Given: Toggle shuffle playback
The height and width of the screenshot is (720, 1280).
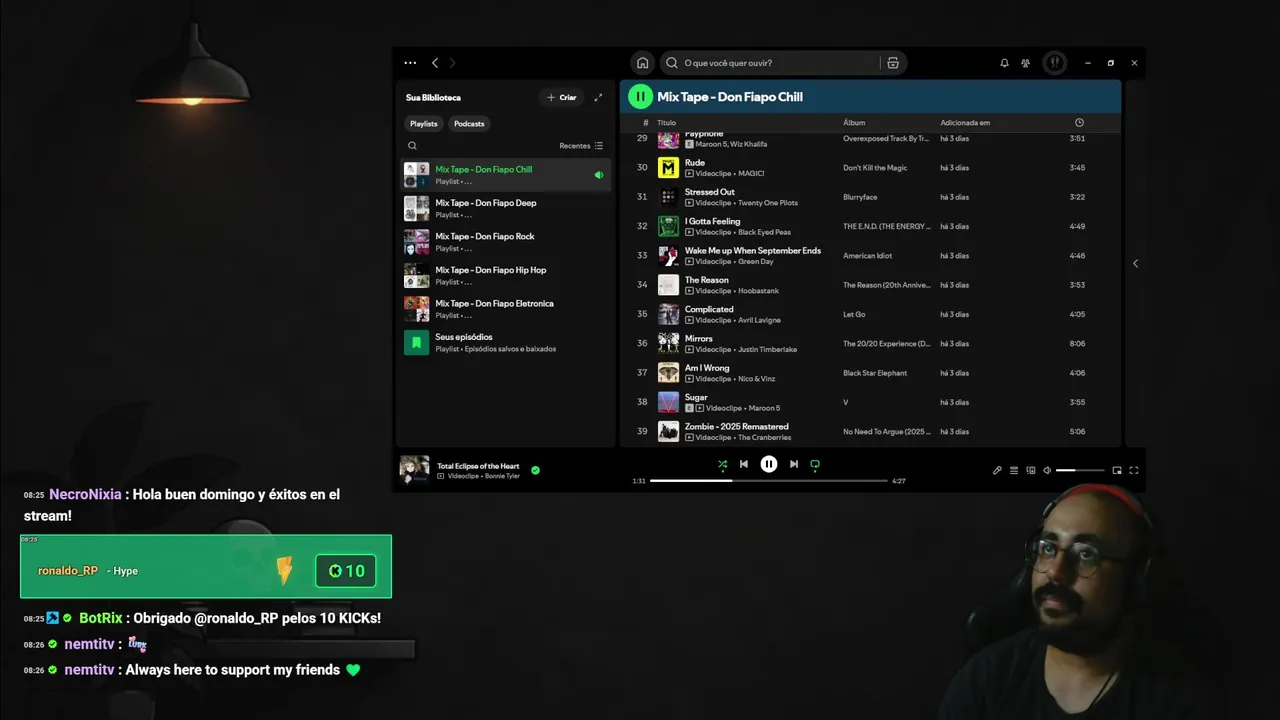Looking at the screenshot, I should coord(722,464).
